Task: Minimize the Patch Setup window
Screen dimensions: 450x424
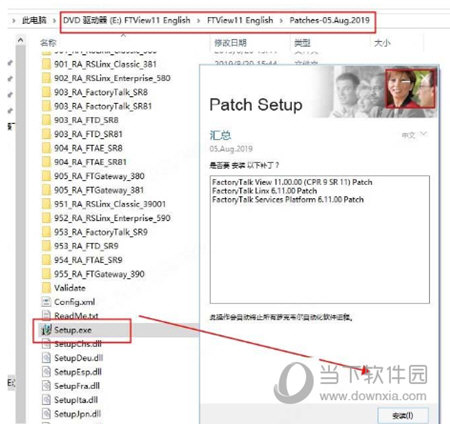Action: (x=407, y=81)
